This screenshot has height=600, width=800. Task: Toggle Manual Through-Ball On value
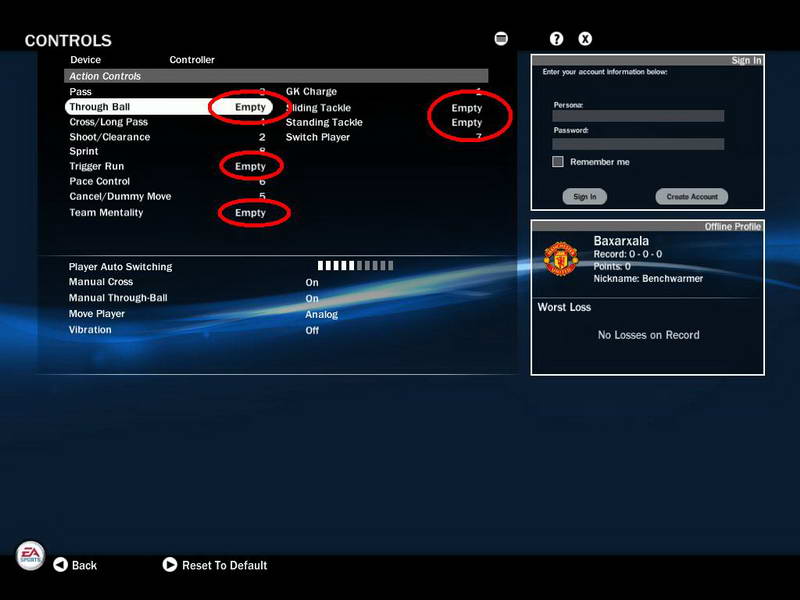(x=312, y=298)
